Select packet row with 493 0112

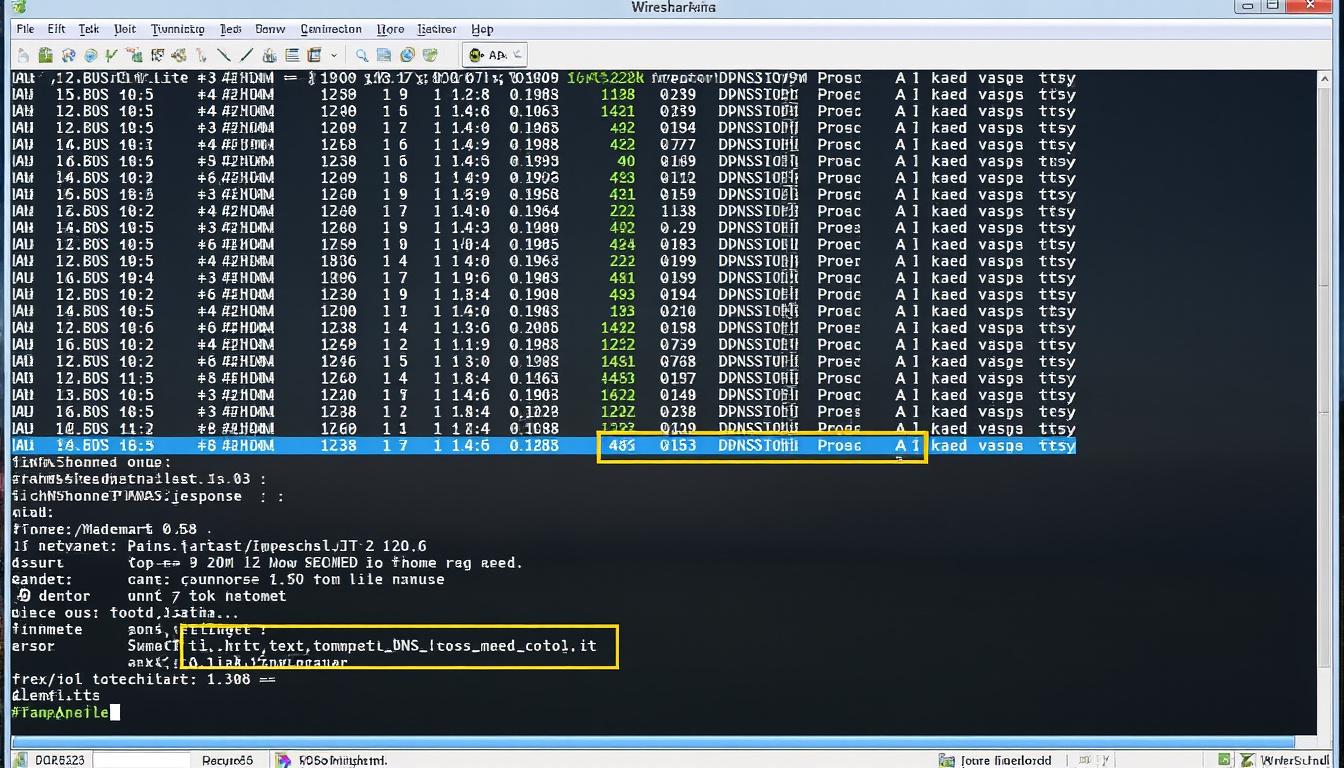[x=543, y=178]
